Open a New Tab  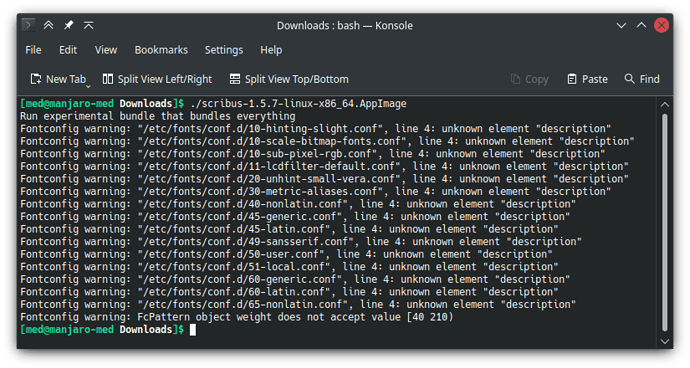58,79
